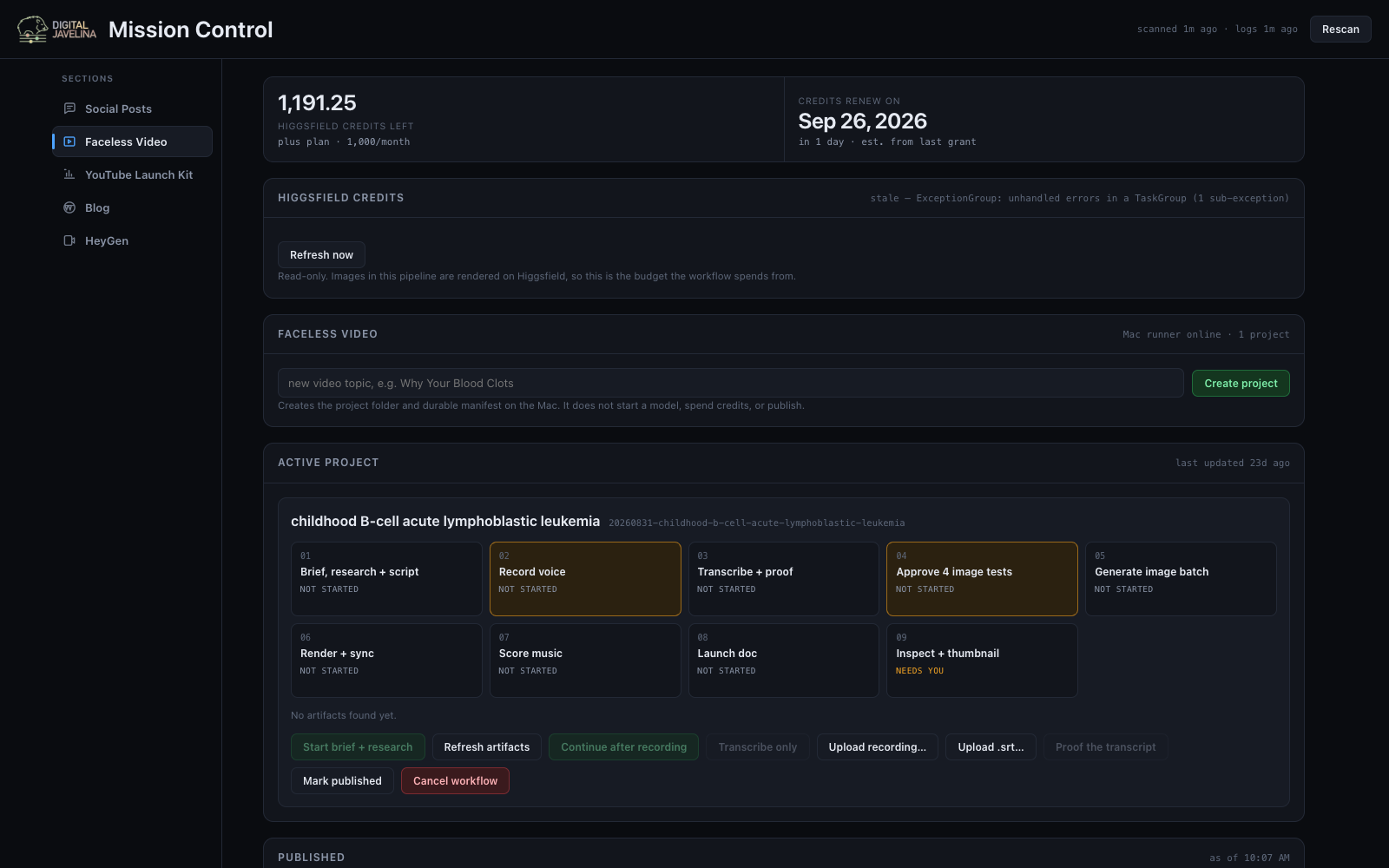Open the Launch doc step card
Image resolution: width=1389 pixels, height=868 pixels.
pyautogui.click(x=784, y=661)
